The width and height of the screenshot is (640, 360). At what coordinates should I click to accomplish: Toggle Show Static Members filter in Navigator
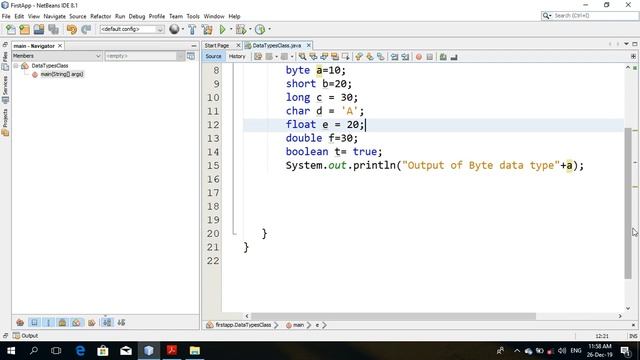[48, 322]
